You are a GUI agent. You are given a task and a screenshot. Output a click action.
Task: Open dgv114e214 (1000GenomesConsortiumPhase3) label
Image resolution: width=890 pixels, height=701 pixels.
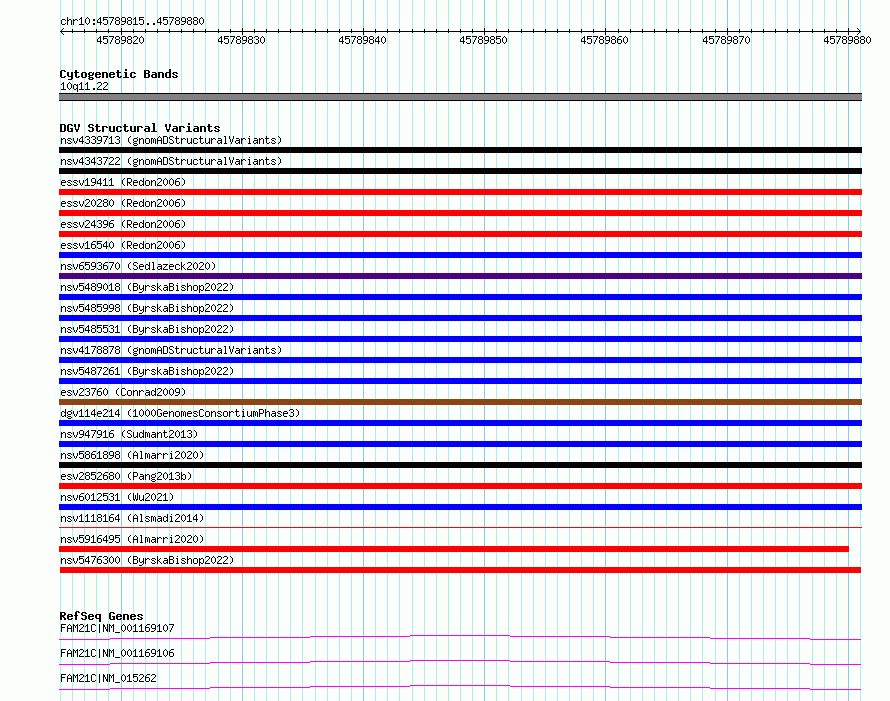click(180, 413)
